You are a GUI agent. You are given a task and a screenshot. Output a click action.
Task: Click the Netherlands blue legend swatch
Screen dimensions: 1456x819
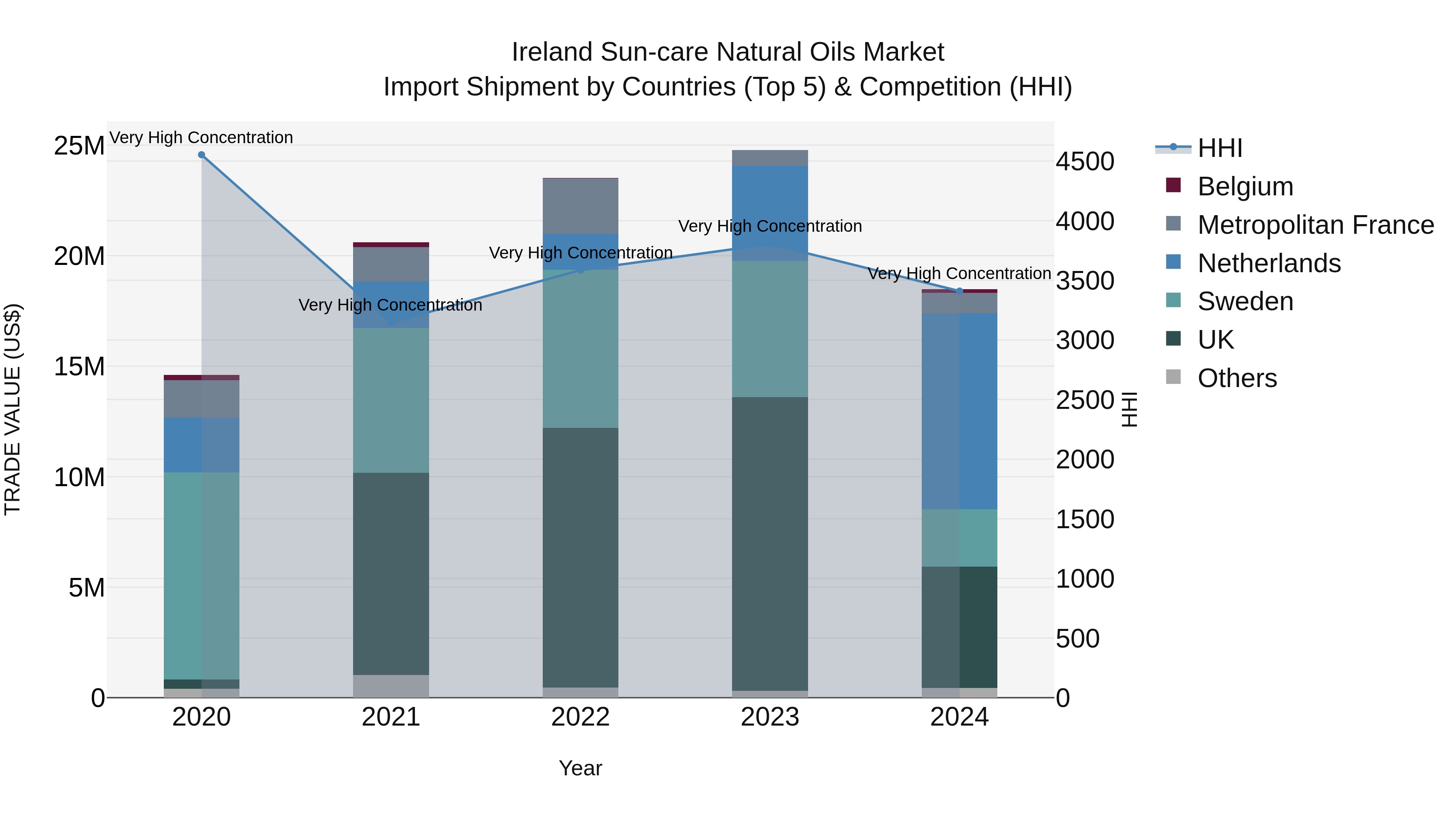click(1173, 262)
